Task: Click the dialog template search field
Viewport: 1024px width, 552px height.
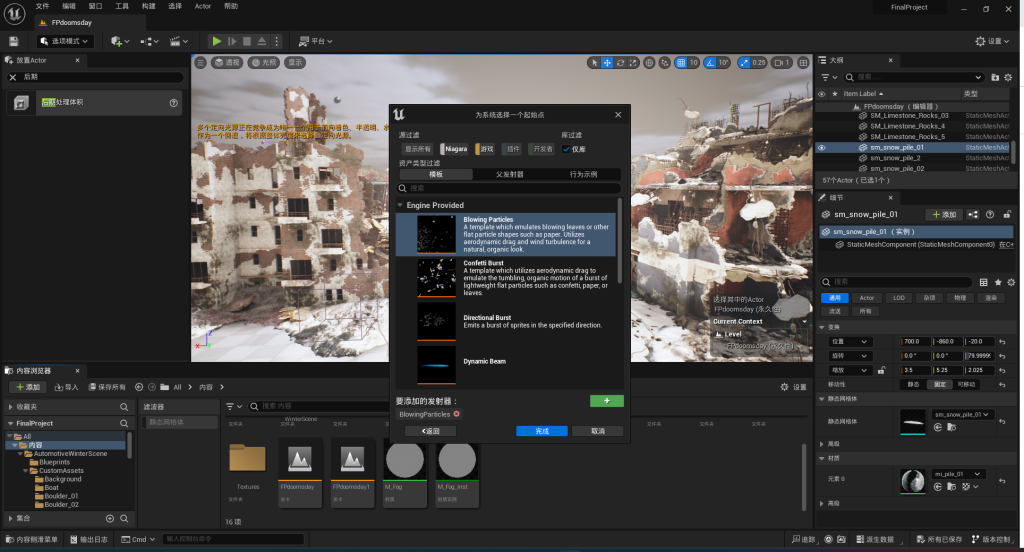Action: (x=509, y=188)
